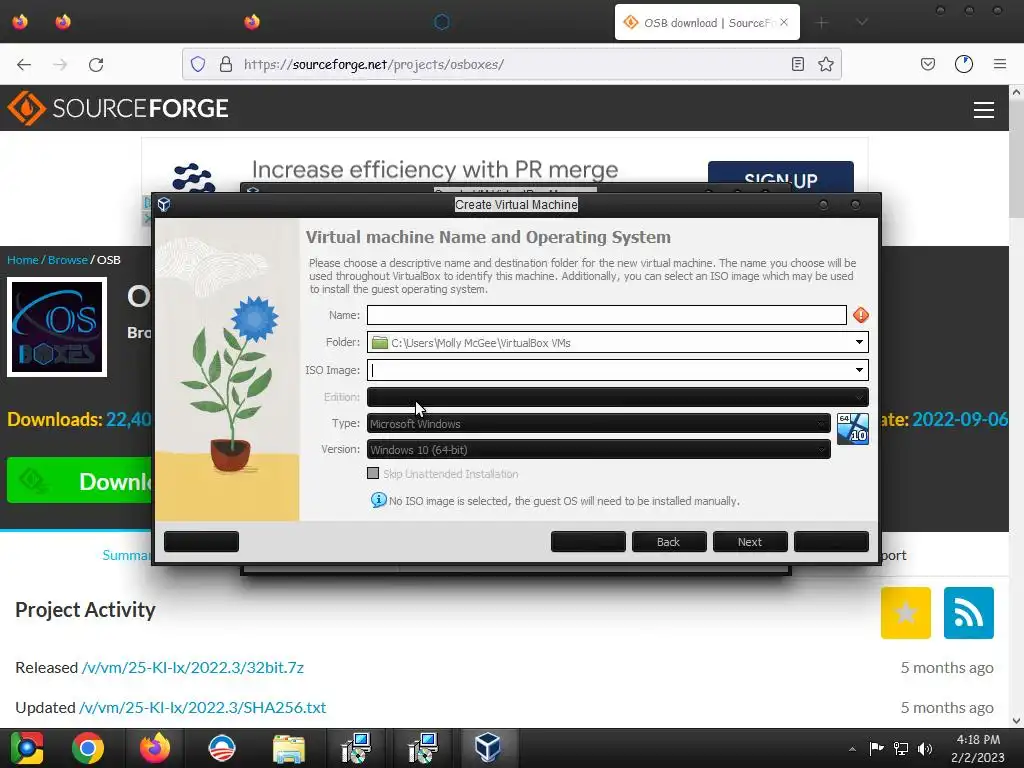Open the Version dropdown showing Windows 10 (64-bit)

tap(598, 450)
